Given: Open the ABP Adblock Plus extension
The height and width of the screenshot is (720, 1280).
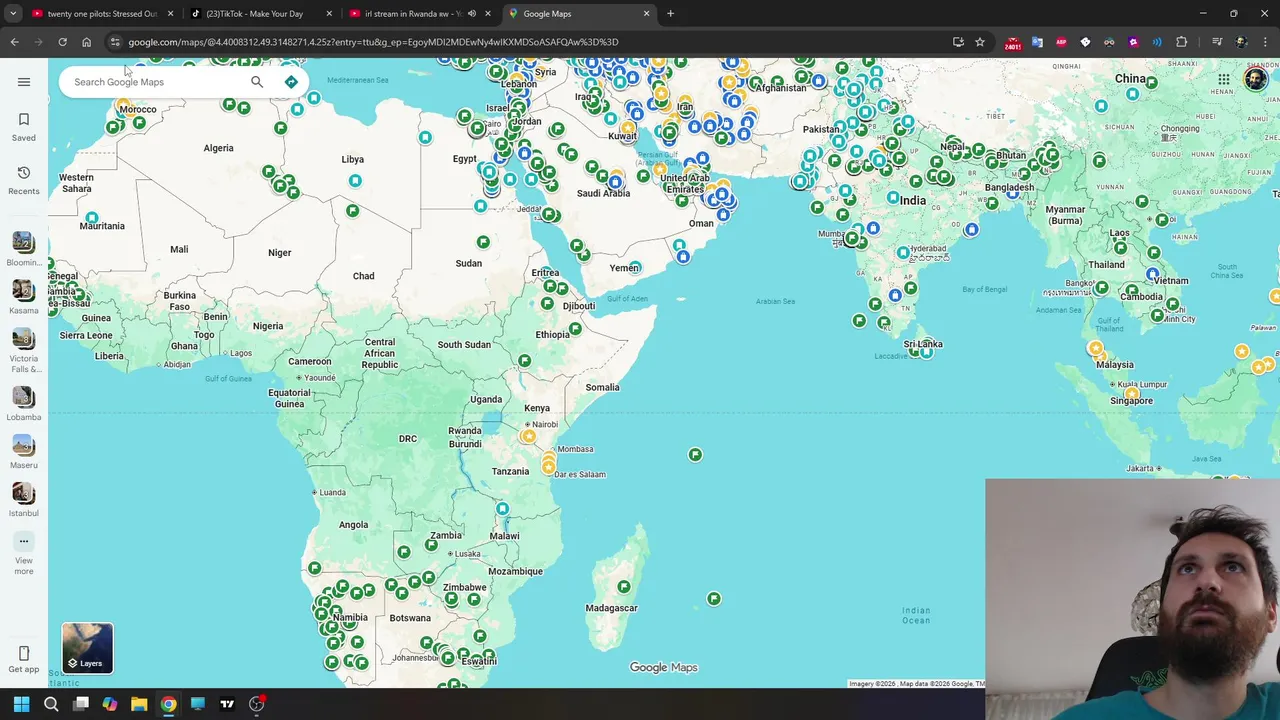Looking at the screenshot, I should click(x=1061, y=42).
